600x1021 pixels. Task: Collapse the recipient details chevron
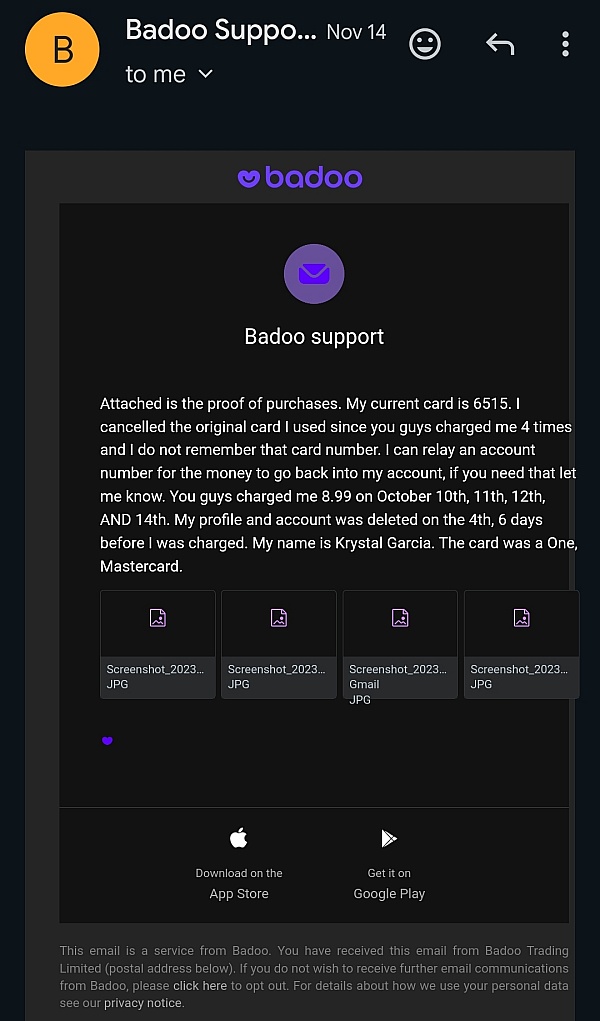tap(204, 74)
